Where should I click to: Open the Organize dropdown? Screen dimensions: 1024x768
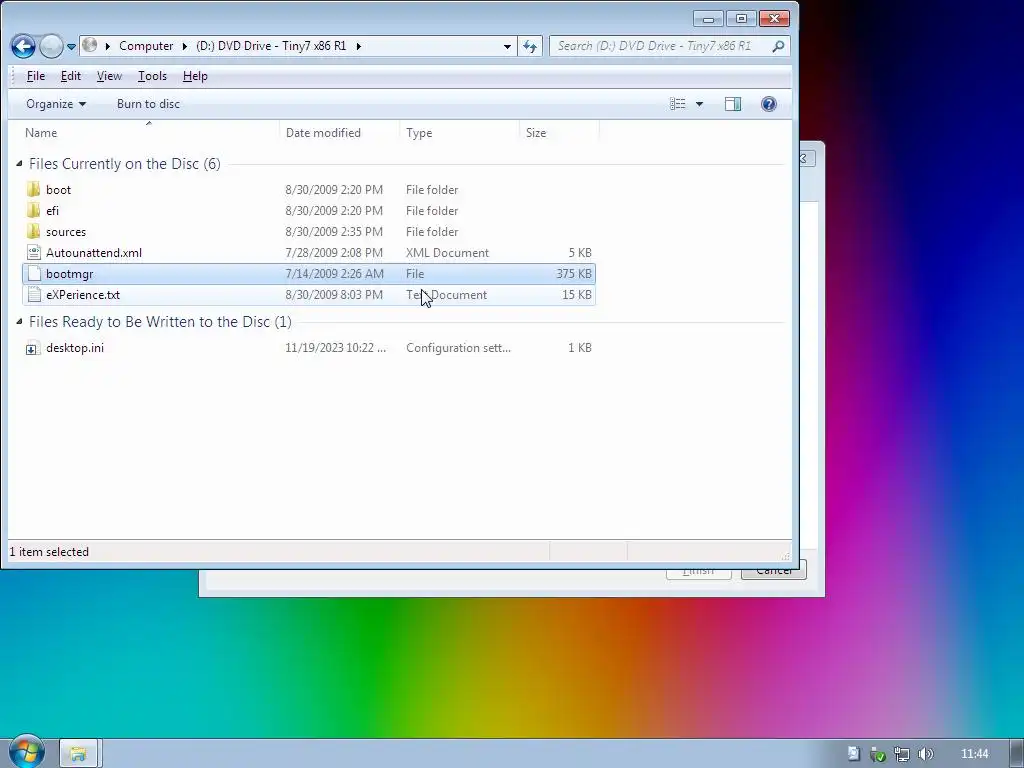[x=56, y=104]
